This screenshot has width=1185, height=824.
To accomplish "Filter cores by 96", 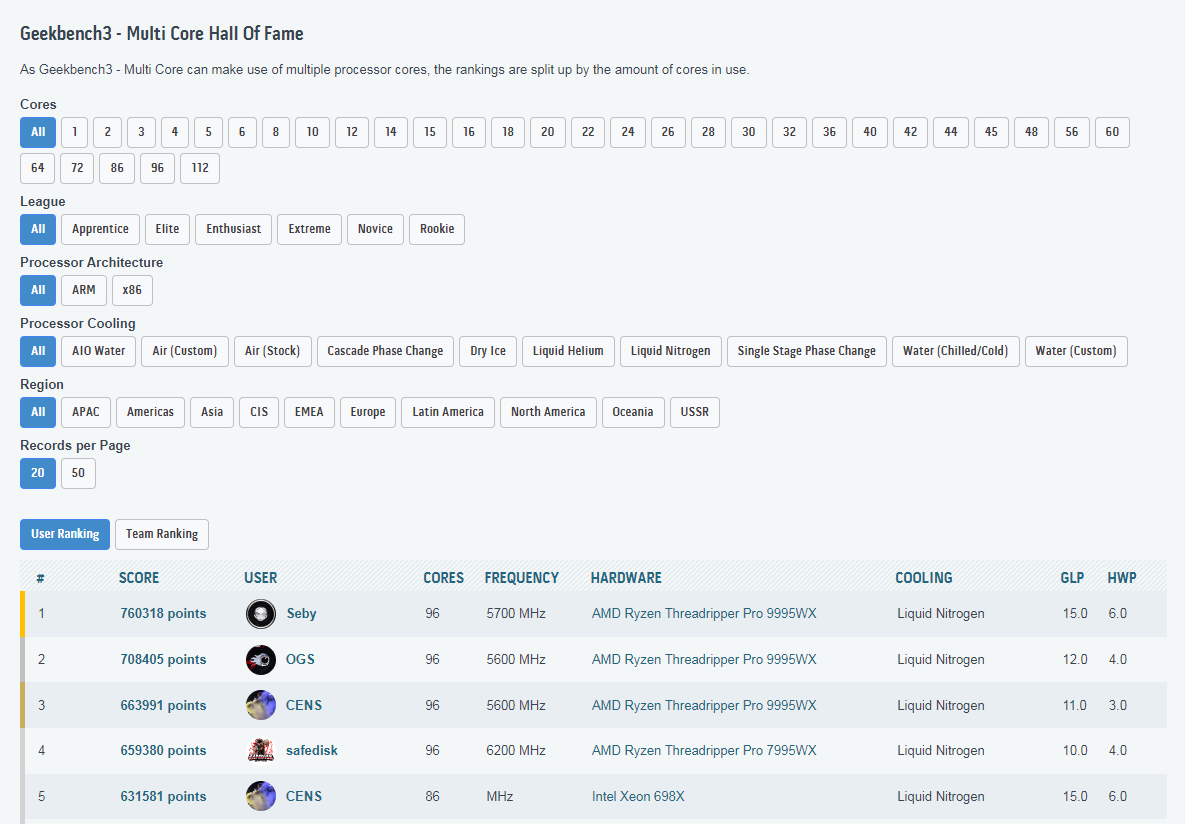I will (x=157, y=168).
